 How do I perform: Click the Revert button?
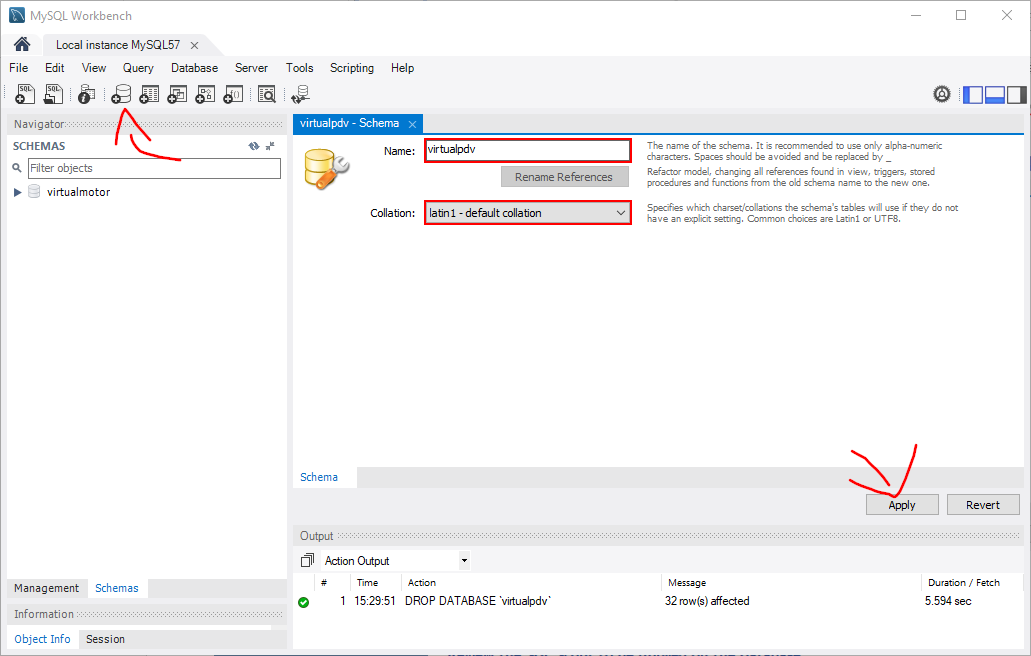982,505
